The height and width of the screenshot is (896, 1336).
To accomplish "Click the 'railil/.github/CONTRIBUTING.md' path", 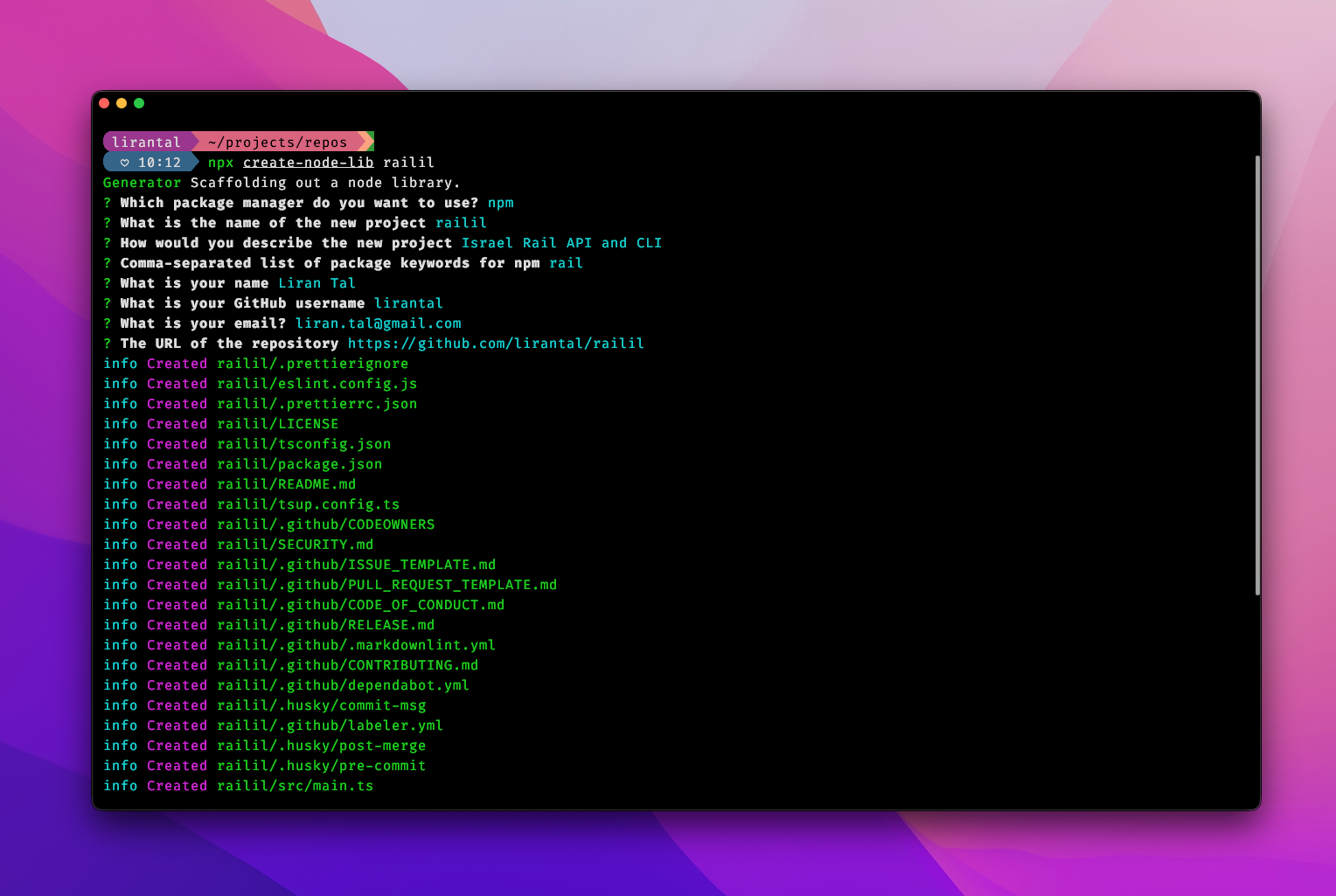I will pyautogui.click(x=347, y=665).
